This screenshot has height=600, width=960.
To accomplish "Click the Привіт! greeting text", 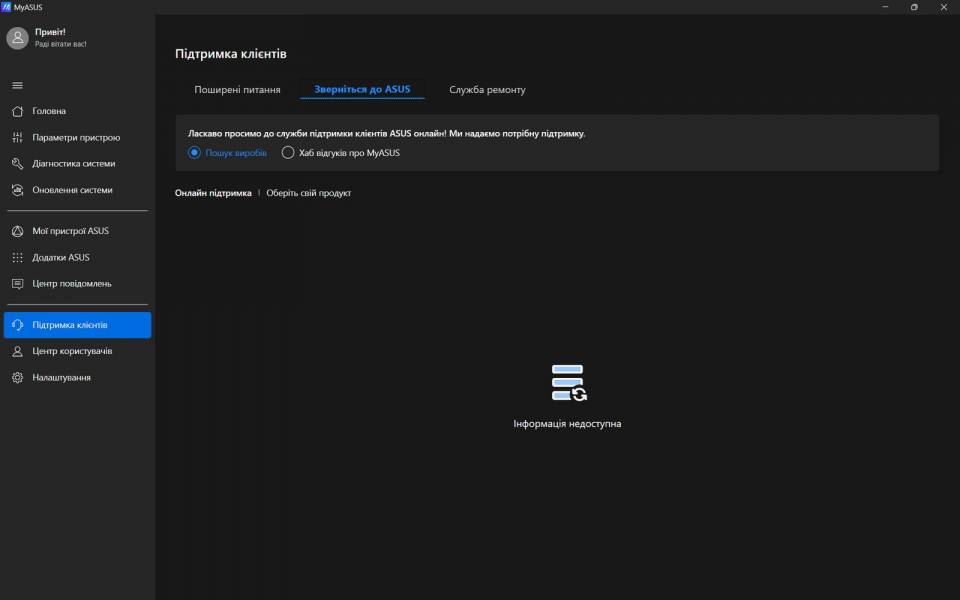I will tap(50, 32).
